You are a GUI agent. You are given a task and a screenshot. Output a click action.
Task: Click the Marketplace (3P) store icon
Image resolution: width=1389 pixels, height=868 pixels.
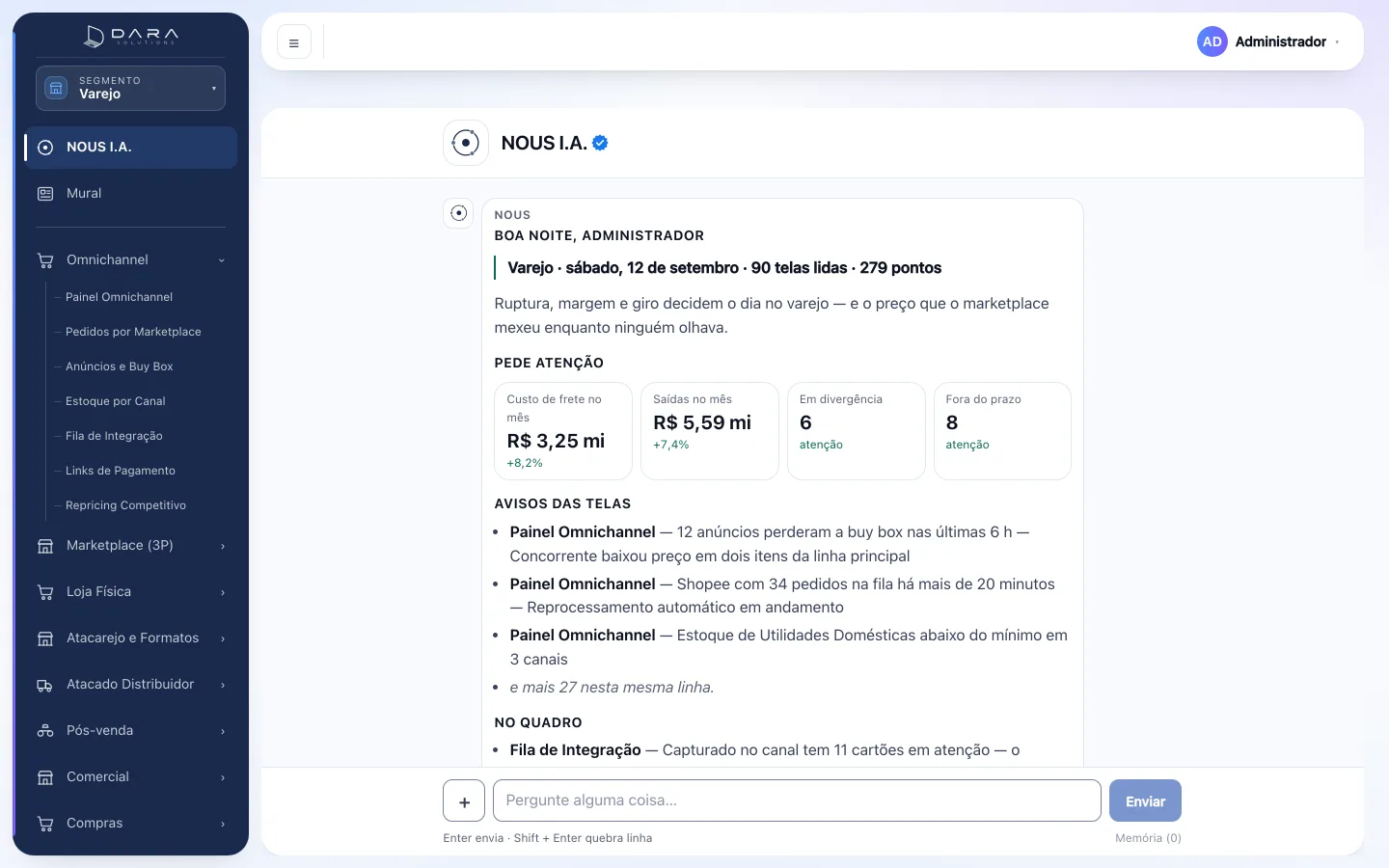tap(45, 546)
